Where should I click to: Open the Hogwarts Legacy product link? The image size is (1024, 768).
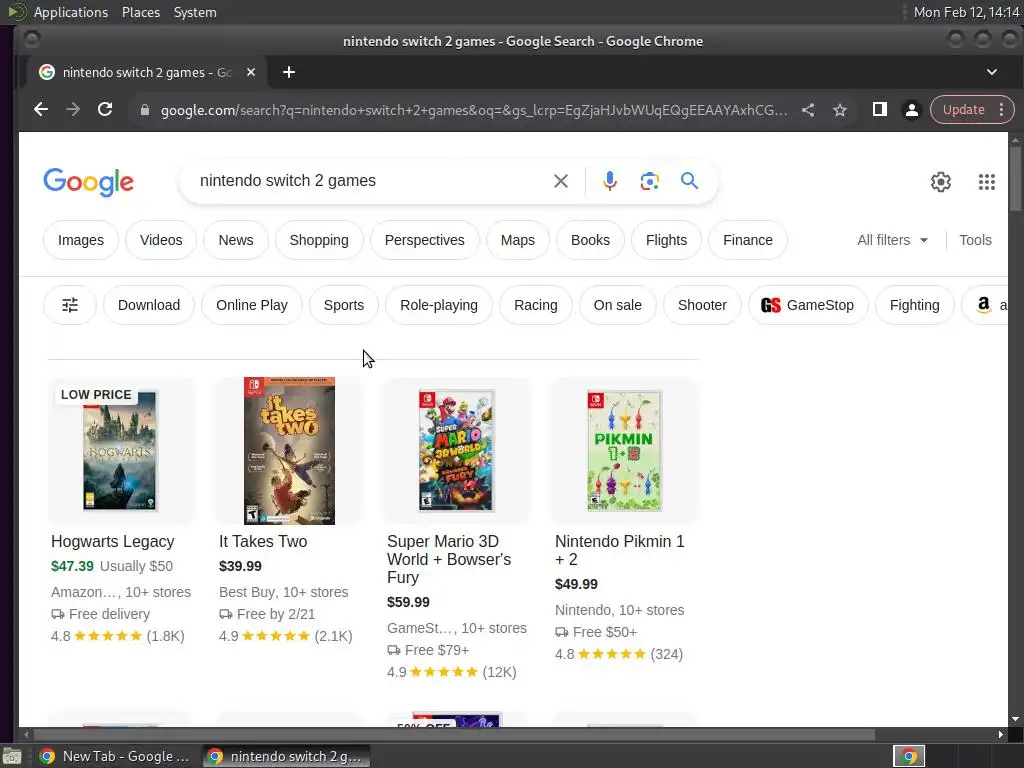click(x=112, y=541)
